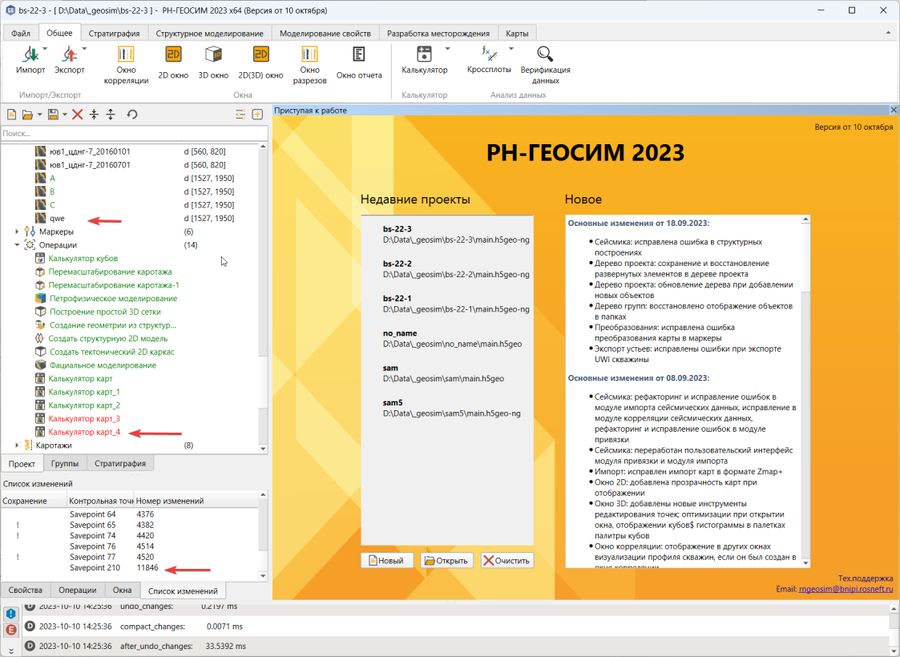The image size is (900, 657).
Task: Open the 3D окно window tool
Action: point(212,61)
